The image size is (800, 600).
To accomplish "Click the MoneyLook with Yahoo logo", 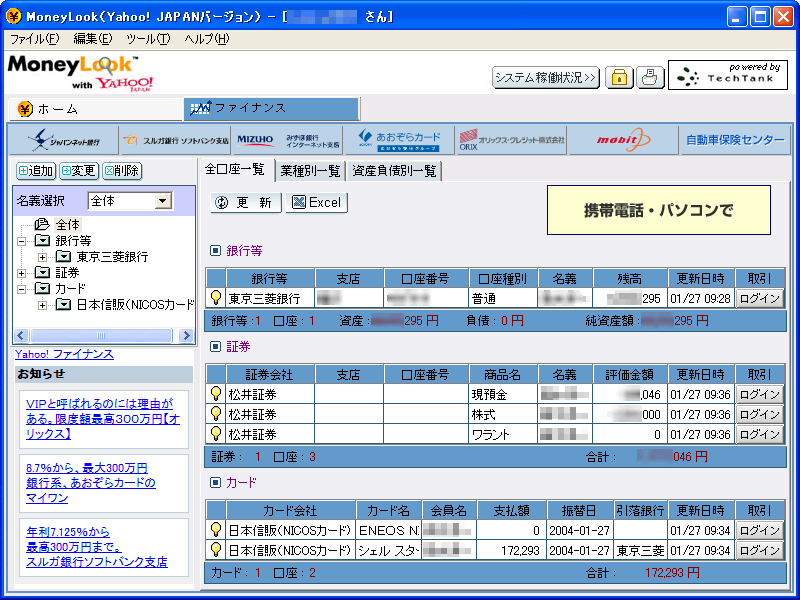I will [x=80, y=73].
